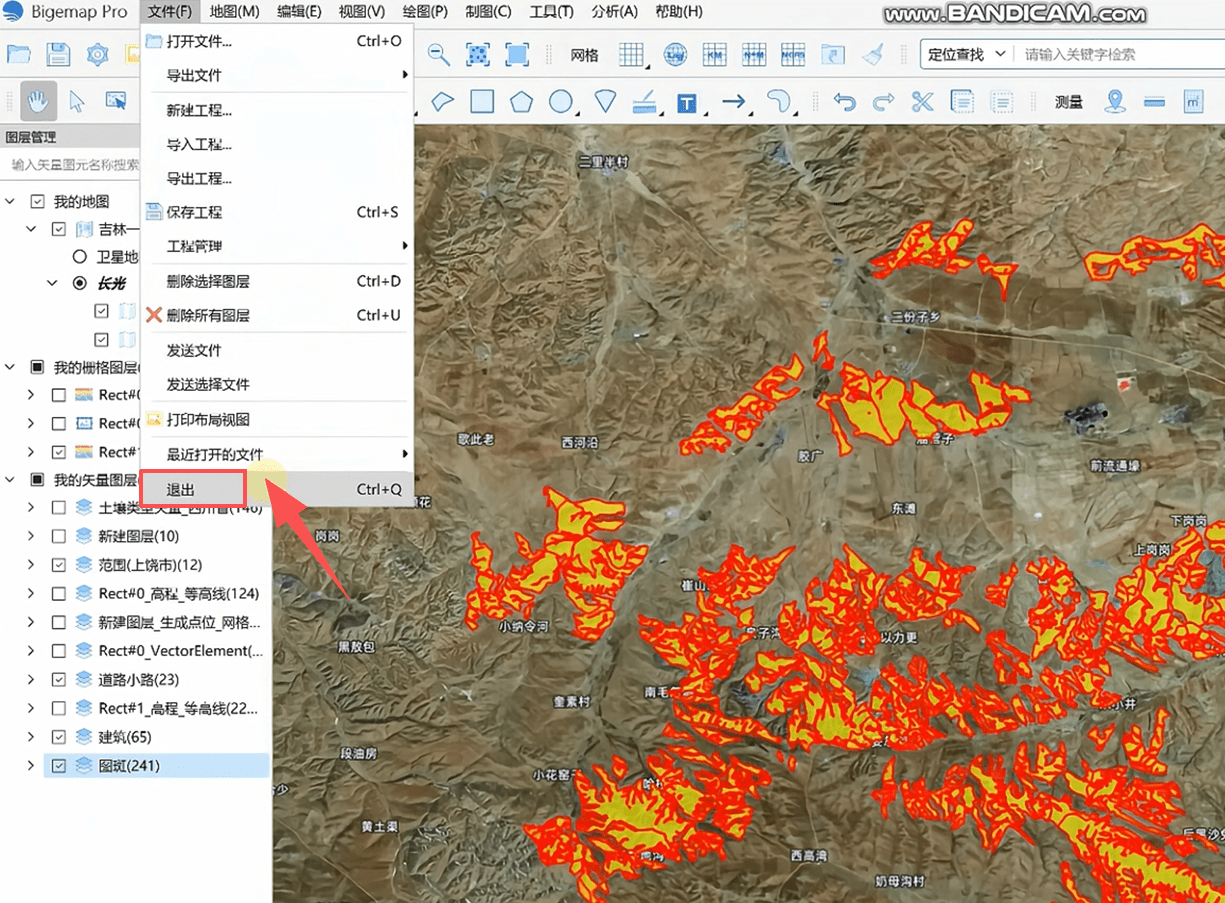Click the broom clear icon
Screen dimensions: 1225x903
coord(873,55)
